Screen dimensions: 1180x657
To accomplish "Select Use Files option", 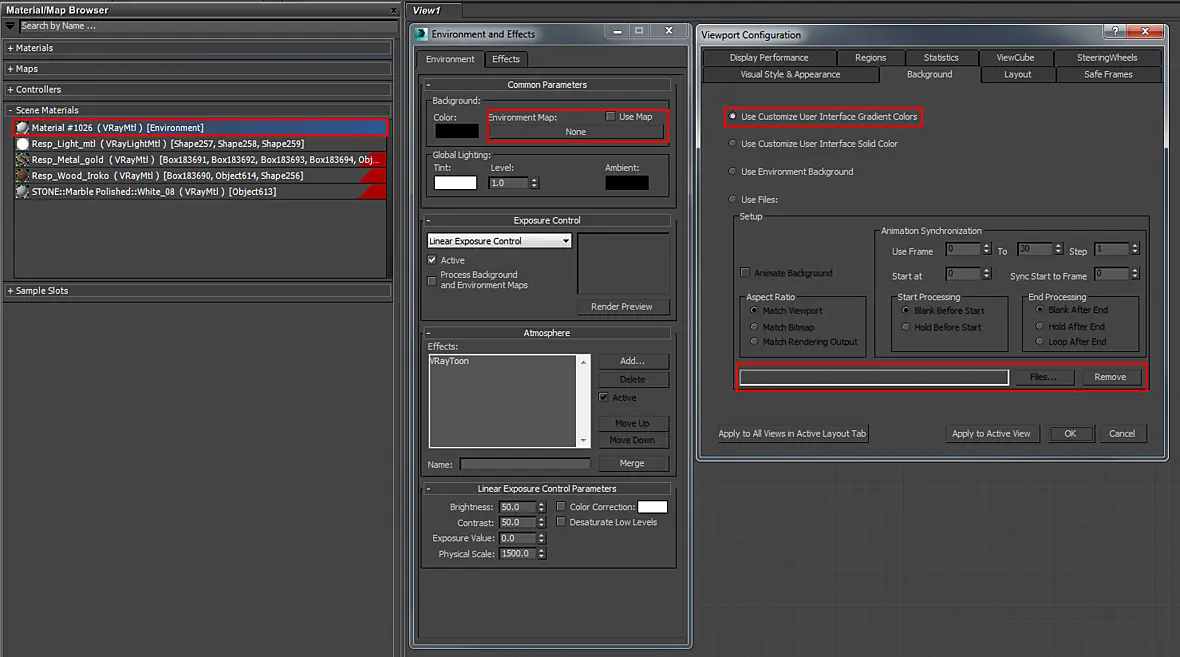I will click(x=732, y=199).
